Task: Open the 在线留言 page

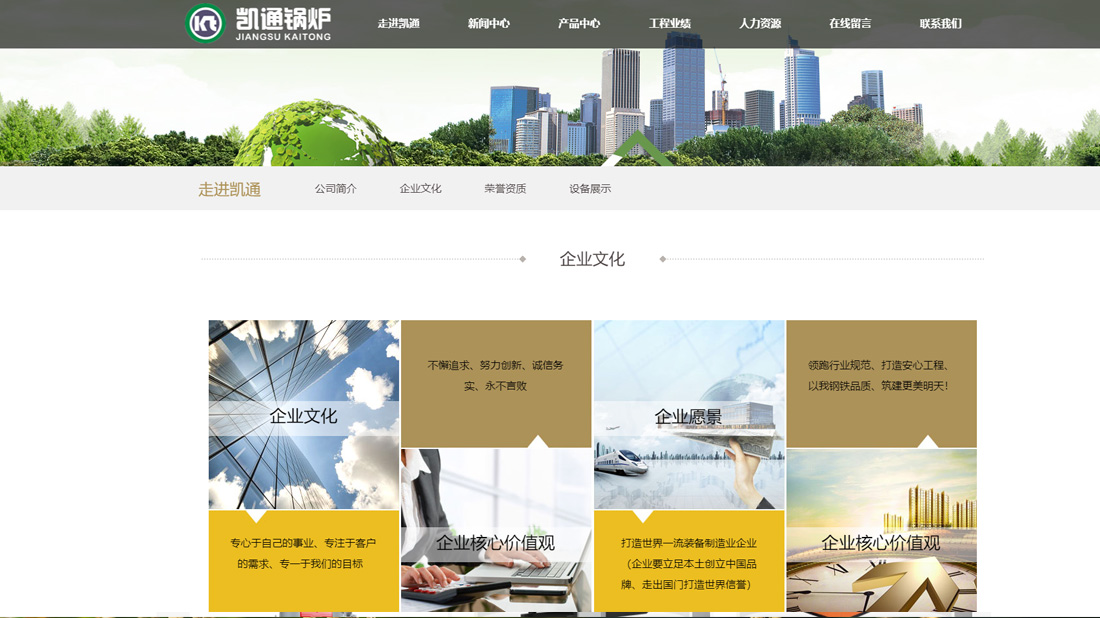Action: [848, 22]
